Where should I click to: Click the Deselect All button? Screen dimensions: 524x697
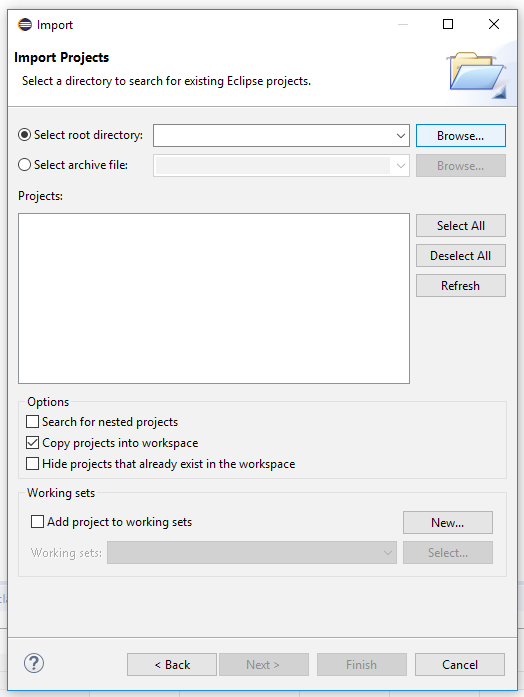[x=460, y=256]
